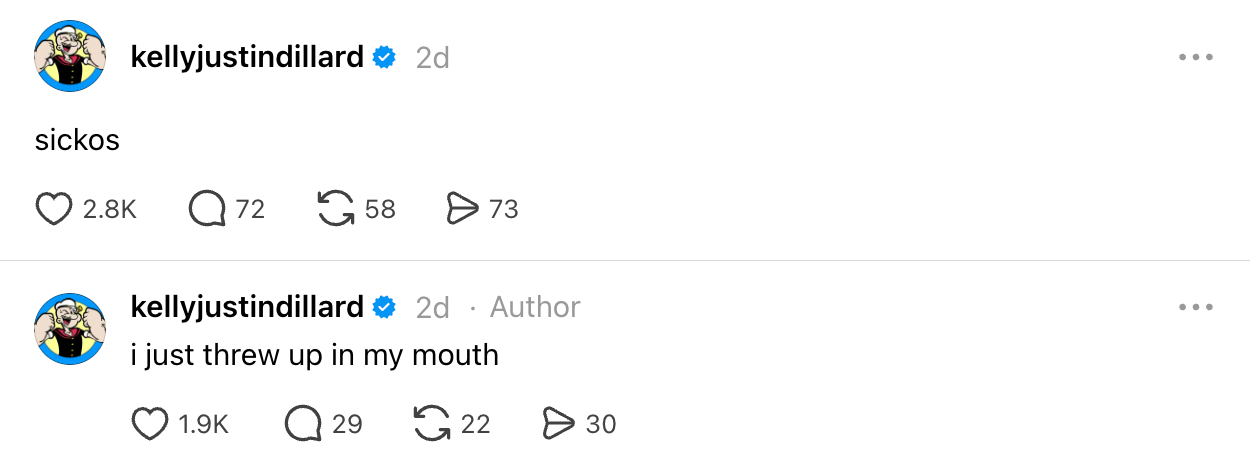Visit kellyjustindillard profile from the top post
The height and width of the screenshot is (474, 1250).
(x=247, y=58)
